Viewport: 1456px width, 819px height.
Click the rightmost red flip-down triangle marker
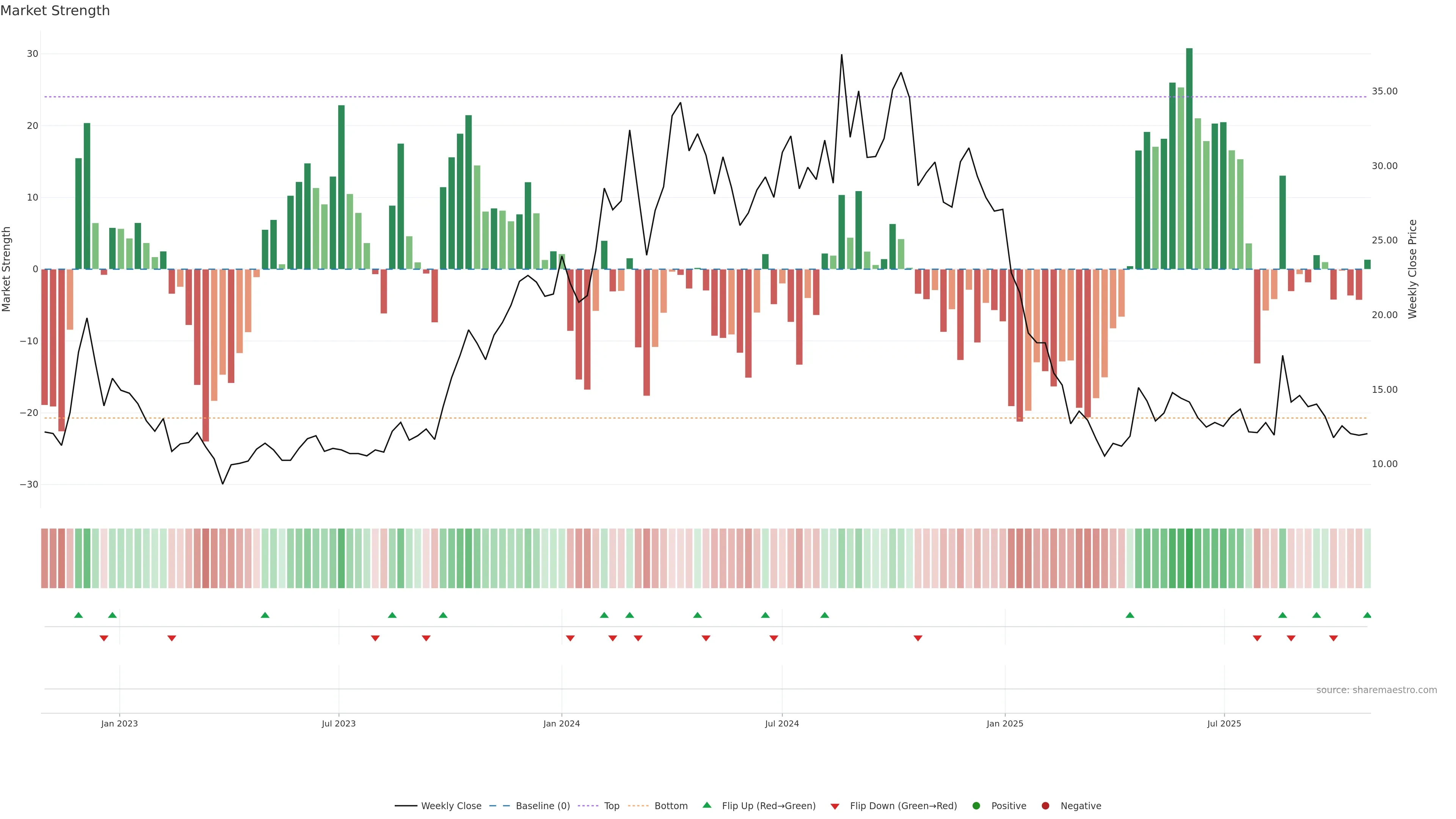tap(1334, 638)
